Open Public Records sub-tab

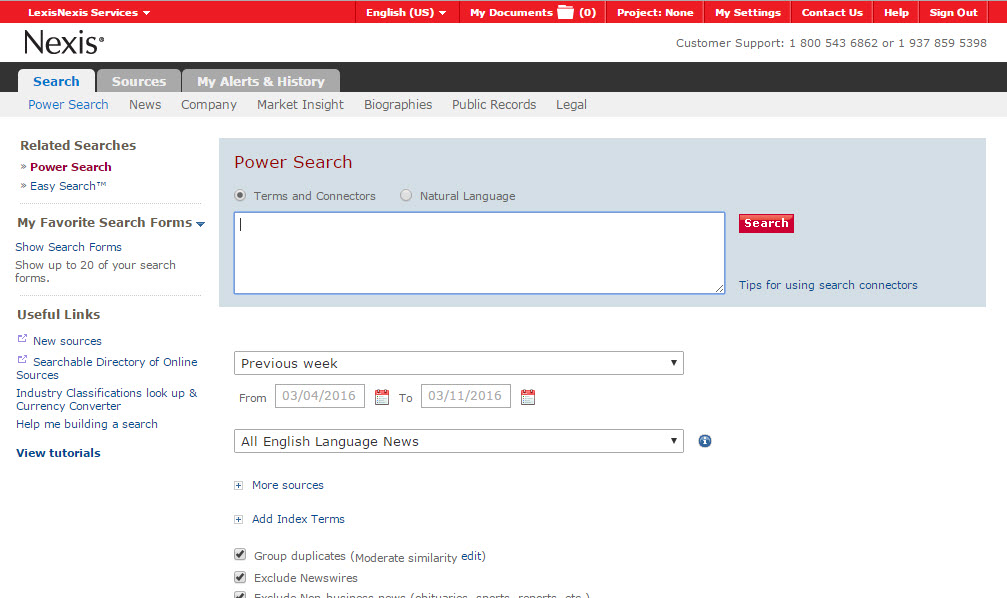click(x=494, y=105)
